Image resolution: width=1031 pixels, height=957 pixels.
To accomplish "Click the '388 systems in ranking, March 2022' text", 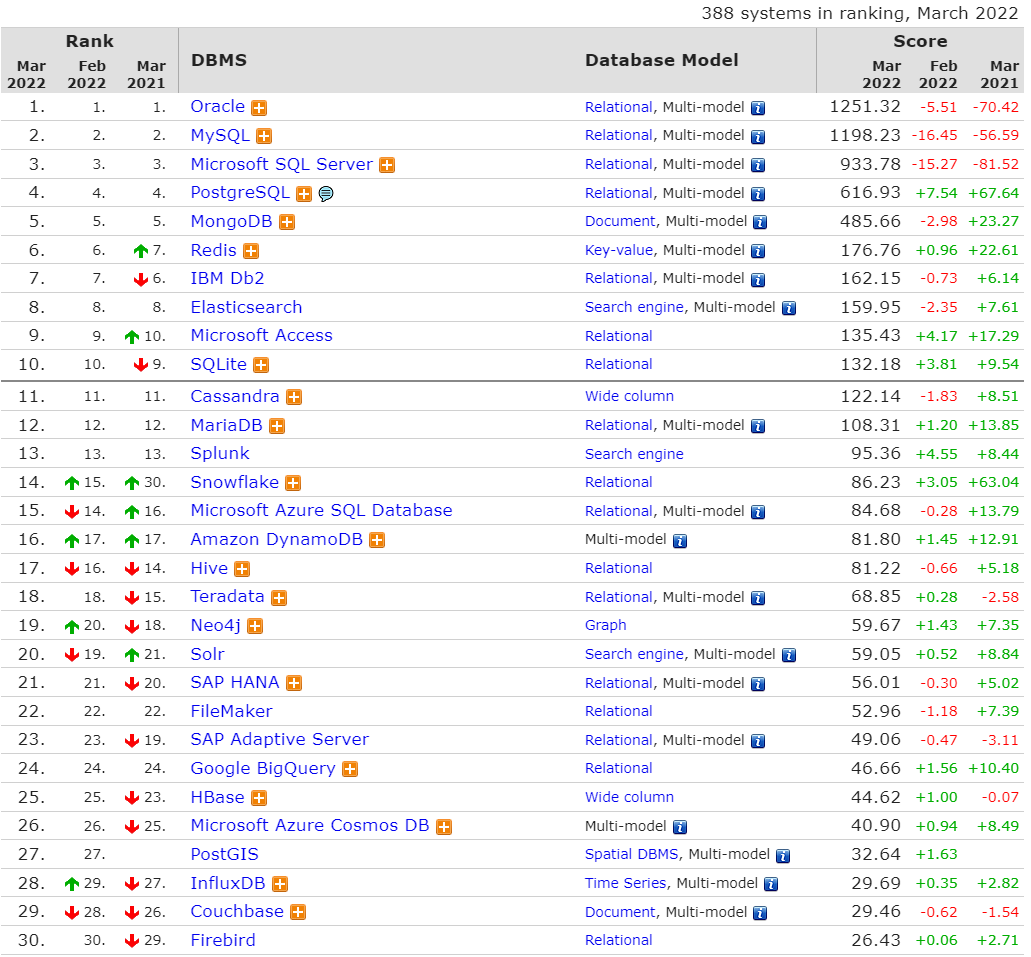I will [860, 13].
